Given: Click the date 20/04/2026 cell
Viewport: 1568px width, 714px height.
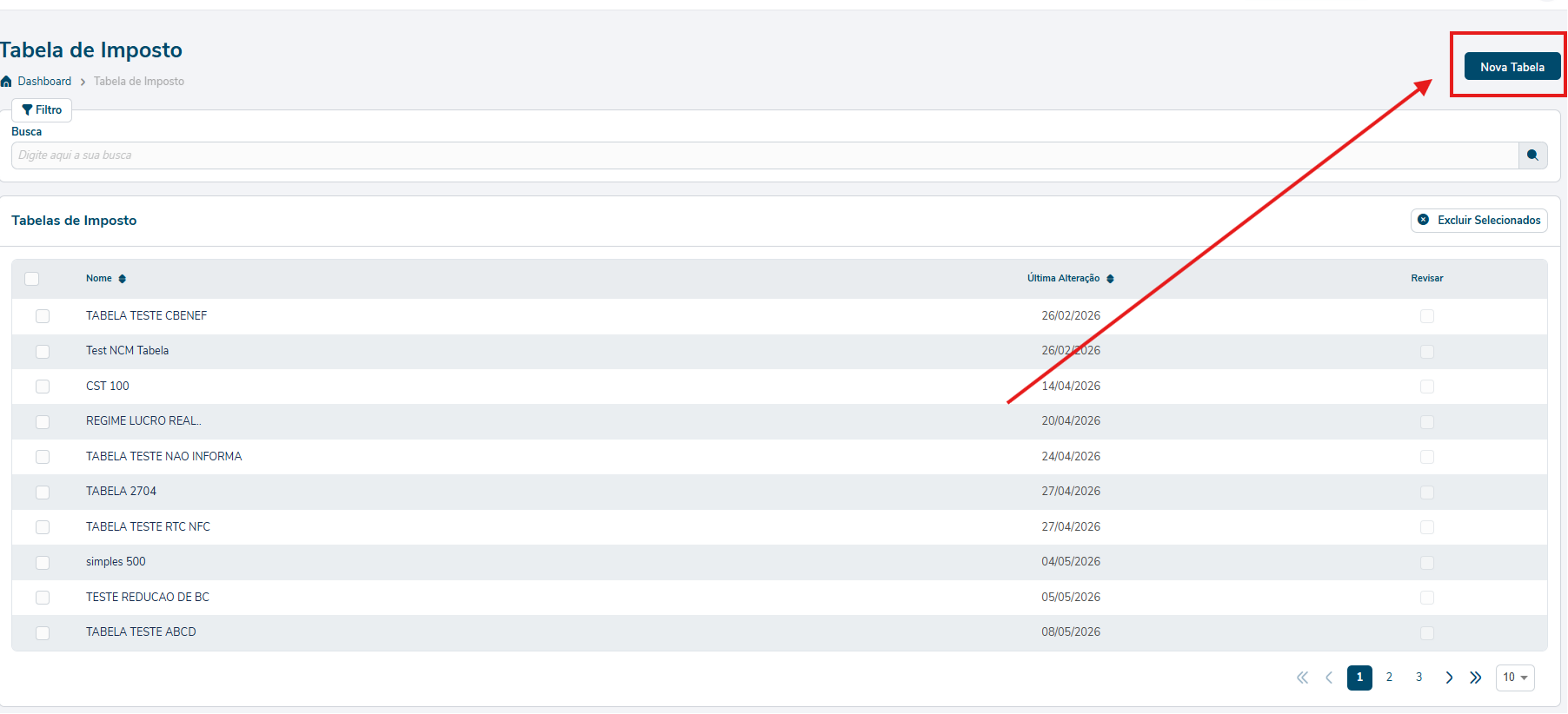Looking at the screenshot, I should pos(1071,421).
